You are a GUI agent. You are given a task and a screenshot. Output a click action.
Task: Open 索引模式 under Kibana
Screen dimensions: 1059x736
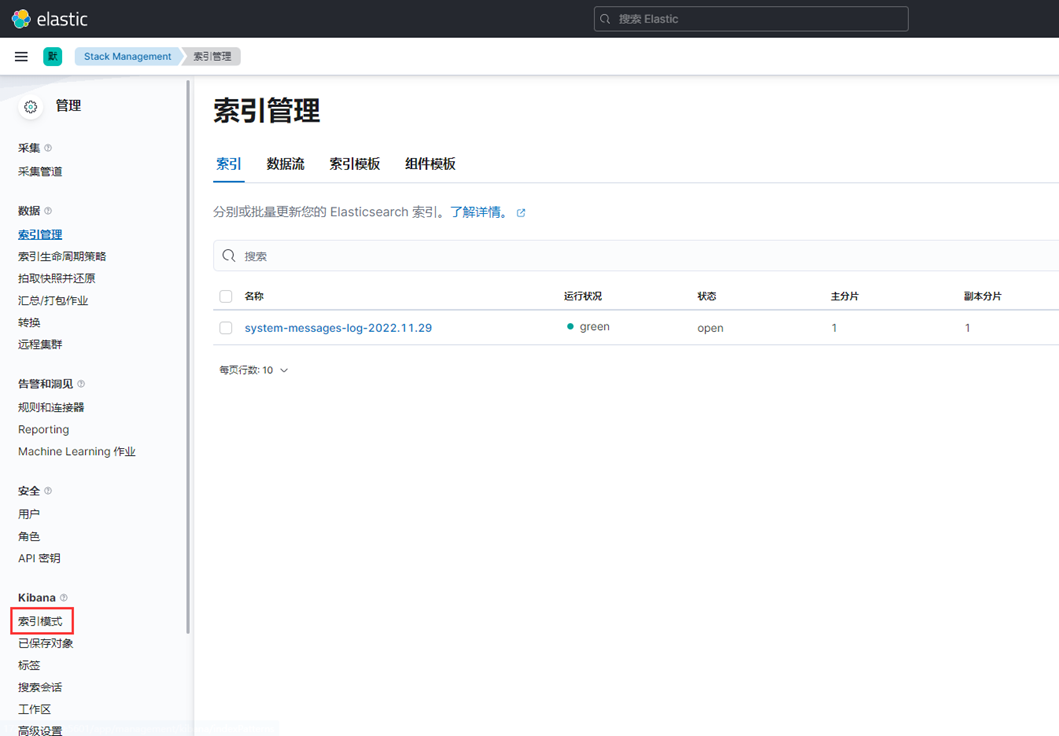[40, 621]
